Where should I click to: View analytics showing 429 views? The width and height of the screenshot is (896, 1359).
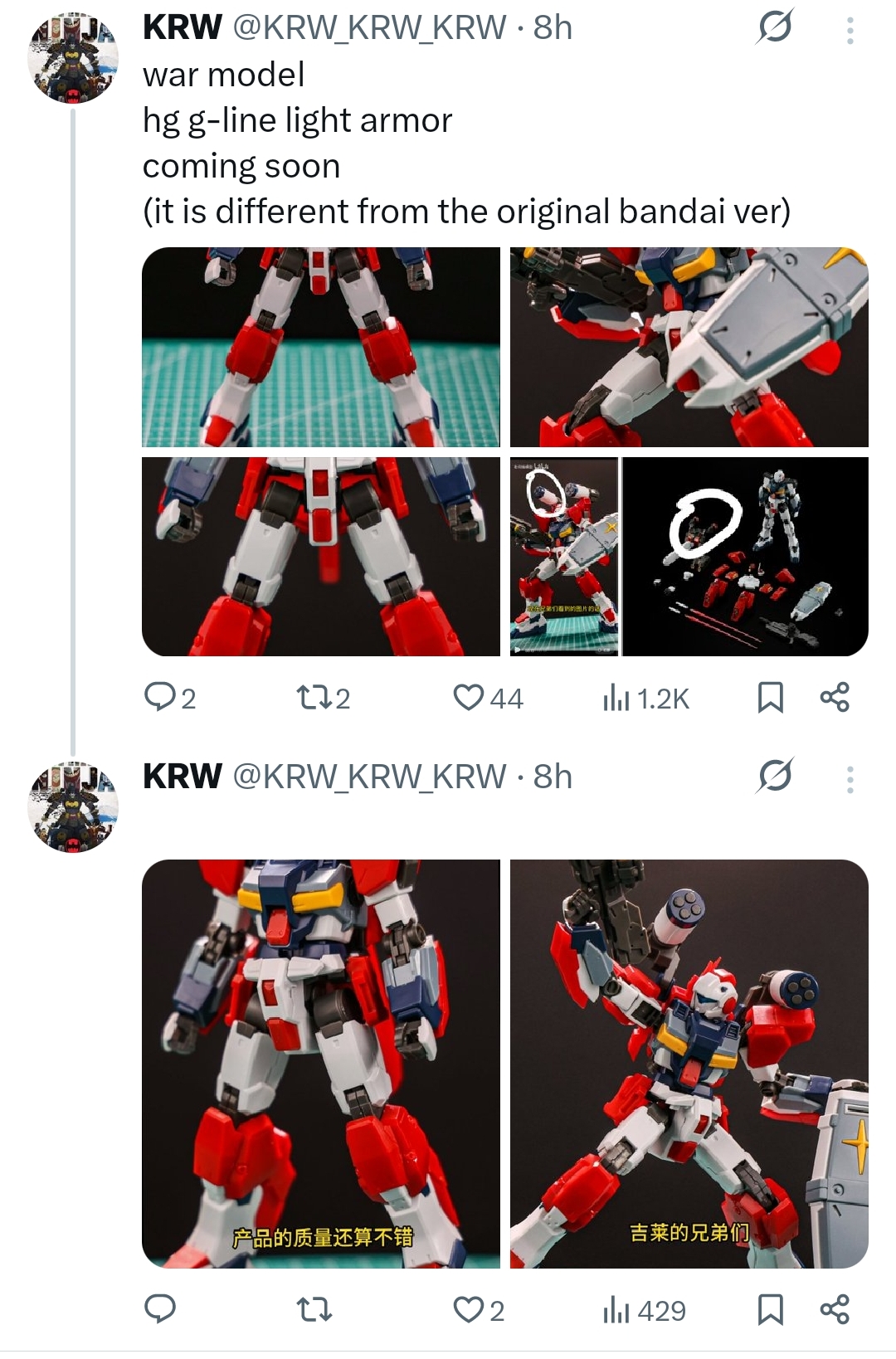tap(644, 1311)
